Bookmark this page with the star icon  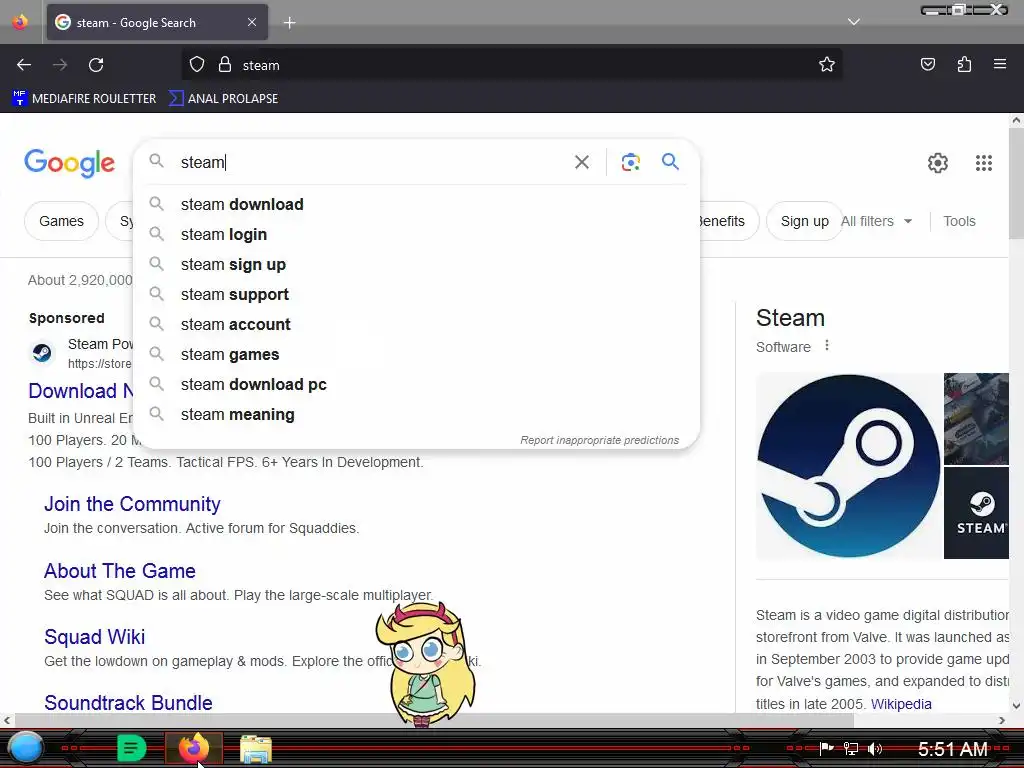pos(827,65)
